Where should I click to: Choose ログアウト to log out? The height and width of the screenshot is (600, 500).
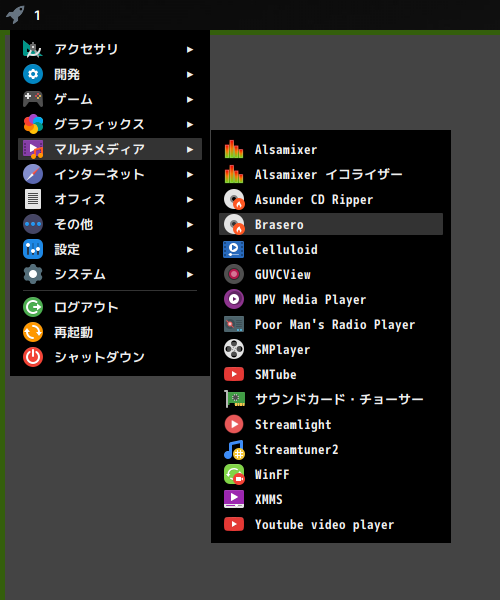click(x=110, y=307)
